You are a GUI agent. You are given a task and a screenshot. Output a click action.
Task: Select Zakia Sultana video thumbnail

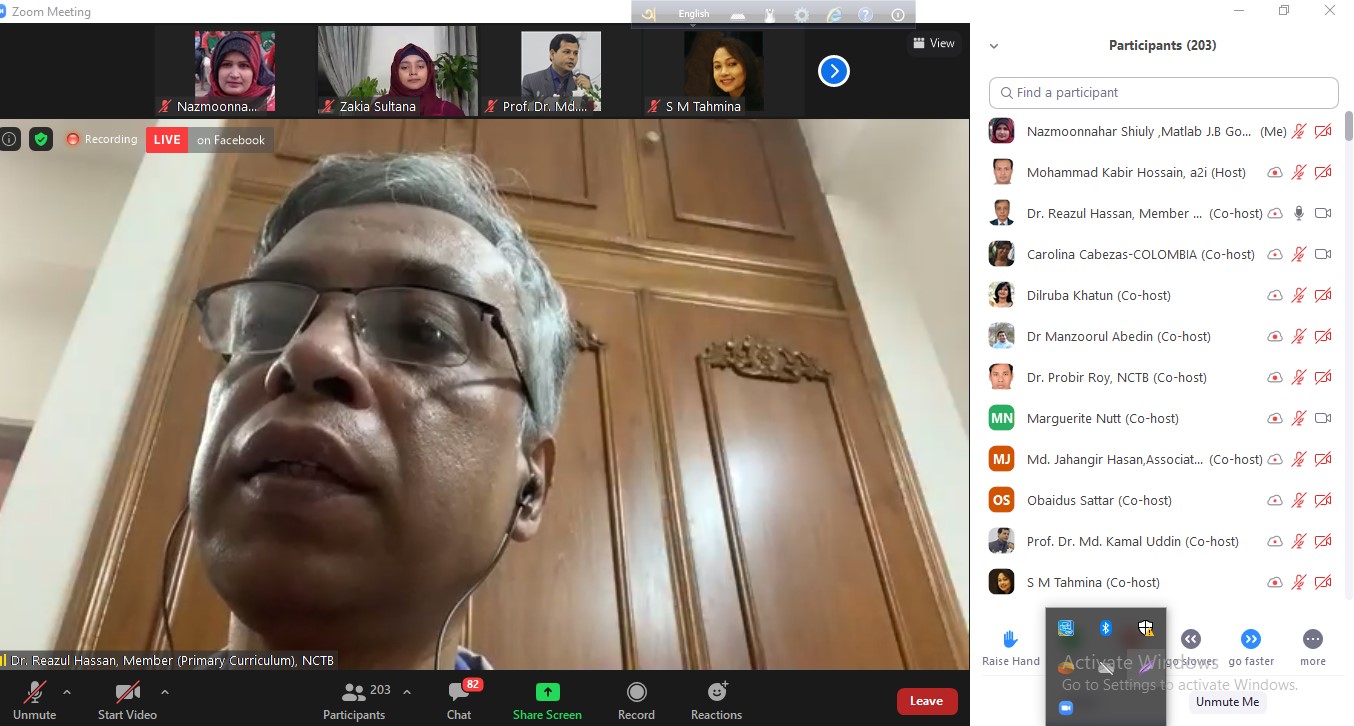click(x=397, y=71)
